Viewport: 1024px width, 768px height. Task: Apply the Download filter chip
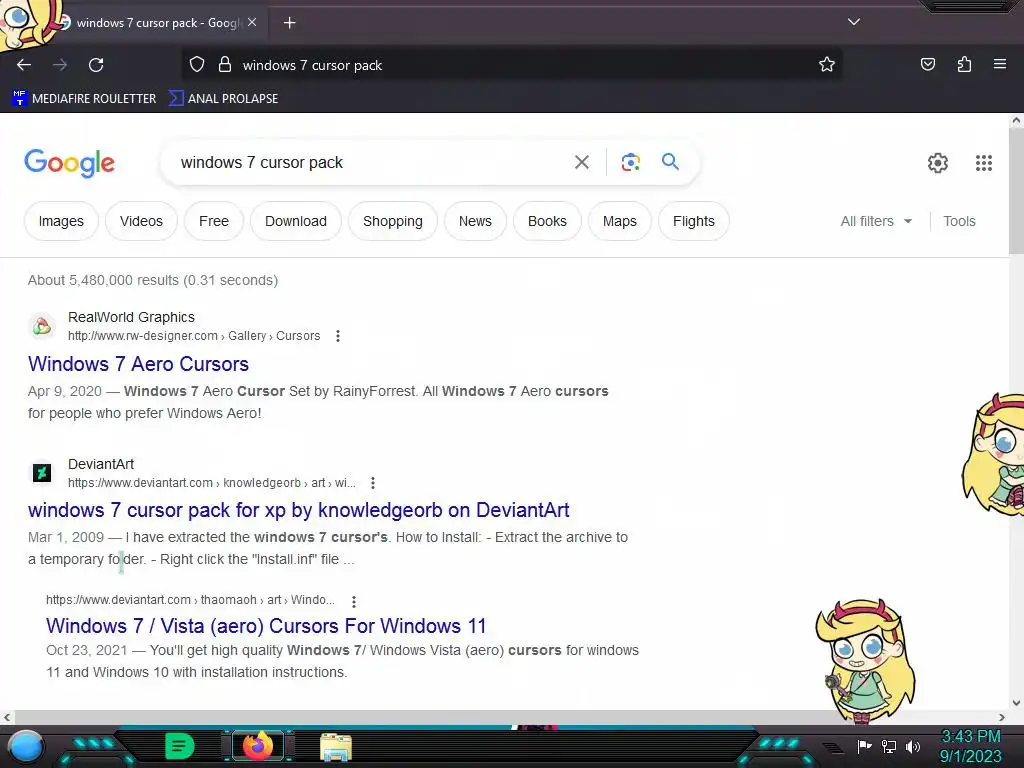pyautogui.click(x=296, y=221)
